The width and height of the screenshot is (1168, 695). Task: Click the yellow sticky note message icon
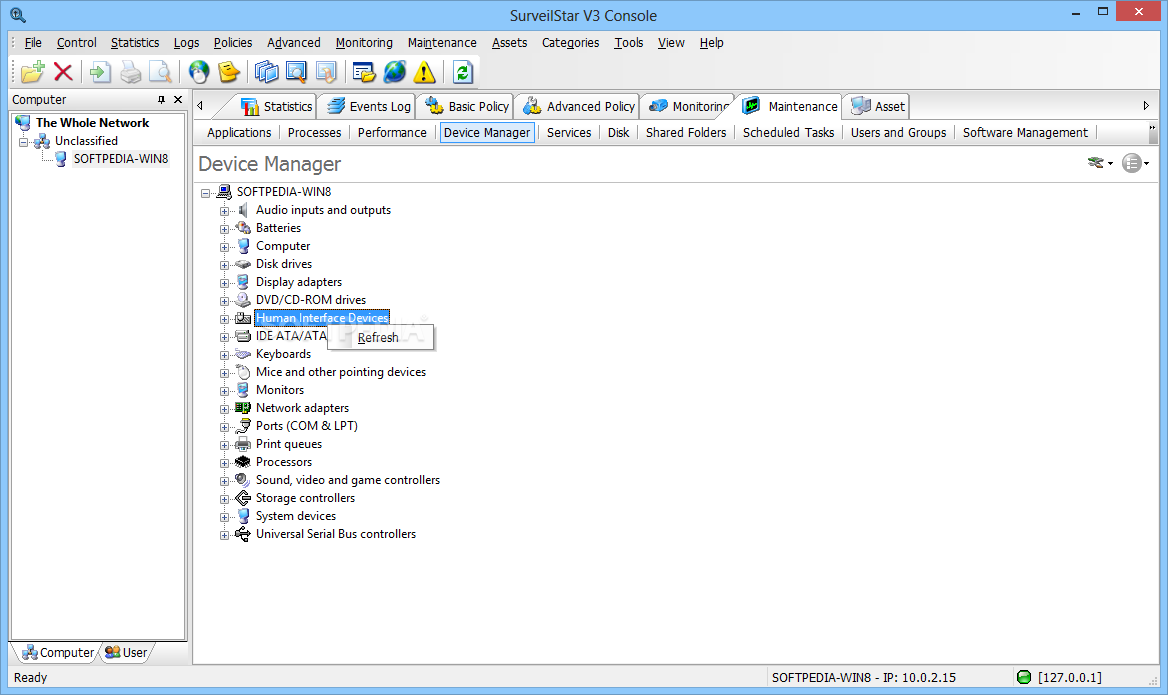click(229, 72)
